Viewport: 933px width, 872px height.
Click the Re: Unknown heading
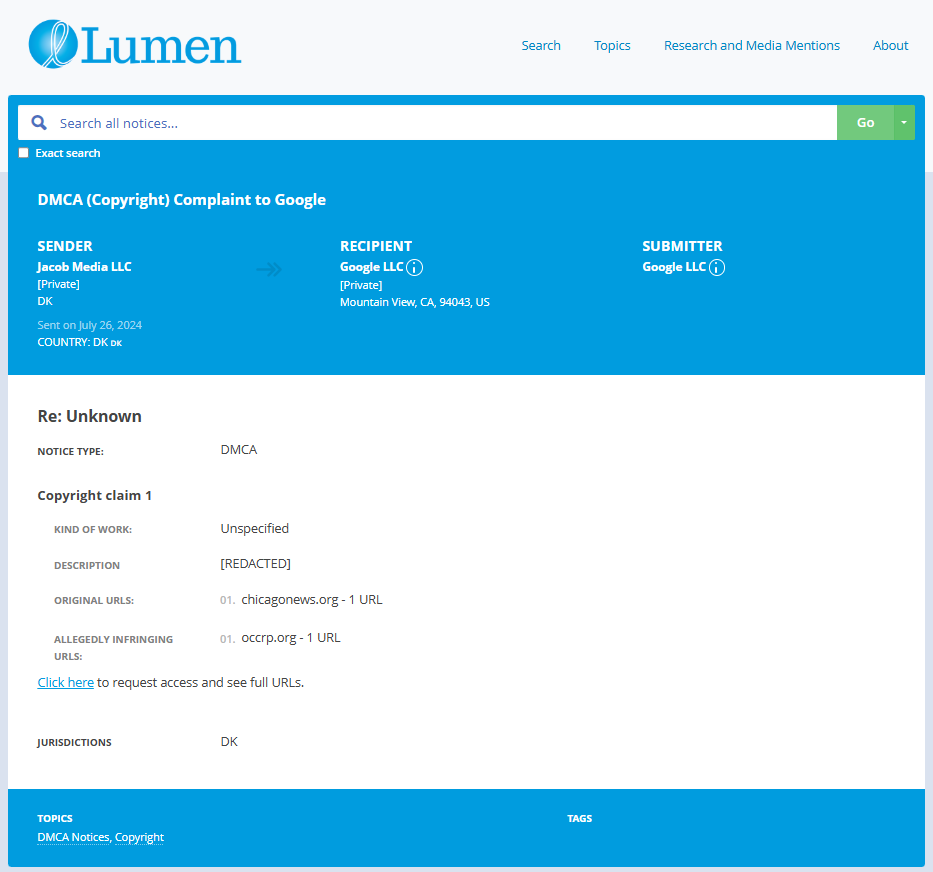click(x=89, y=415)
